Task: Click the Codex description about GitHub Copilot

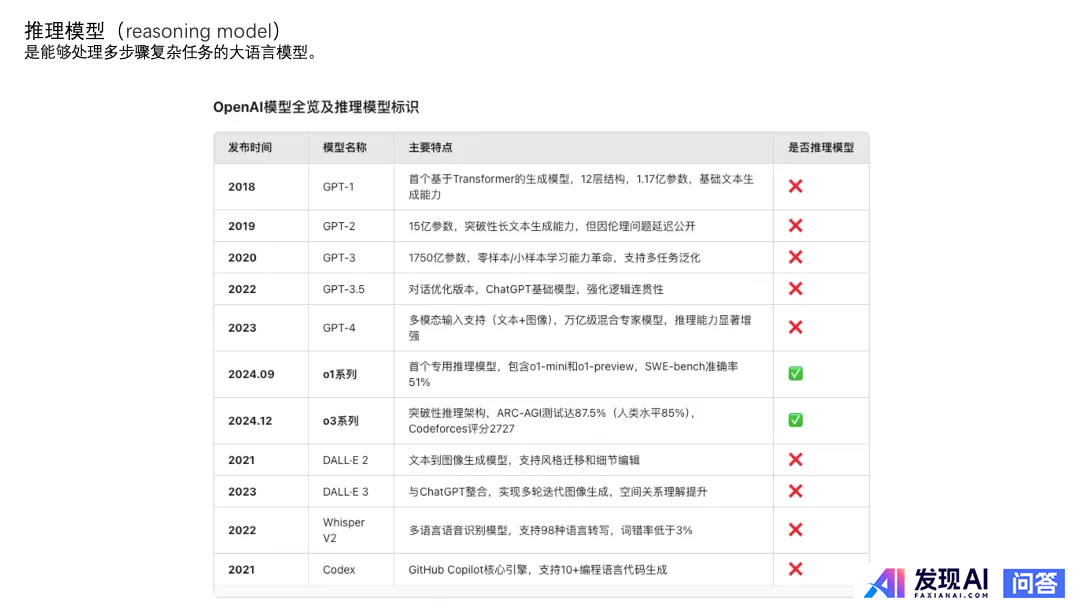Action: [538, 569]
